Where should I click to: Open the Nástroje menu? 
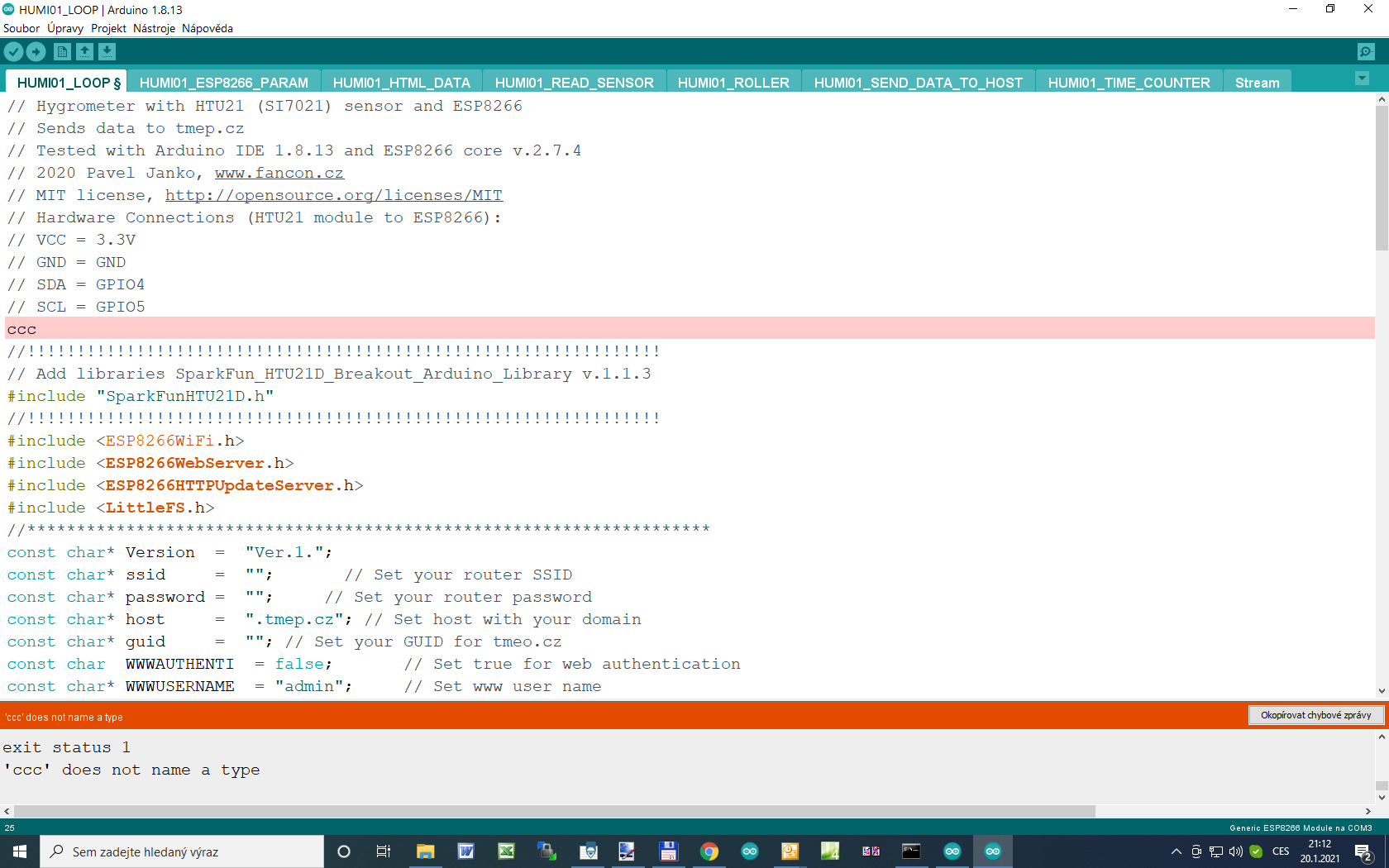(154, 28)
